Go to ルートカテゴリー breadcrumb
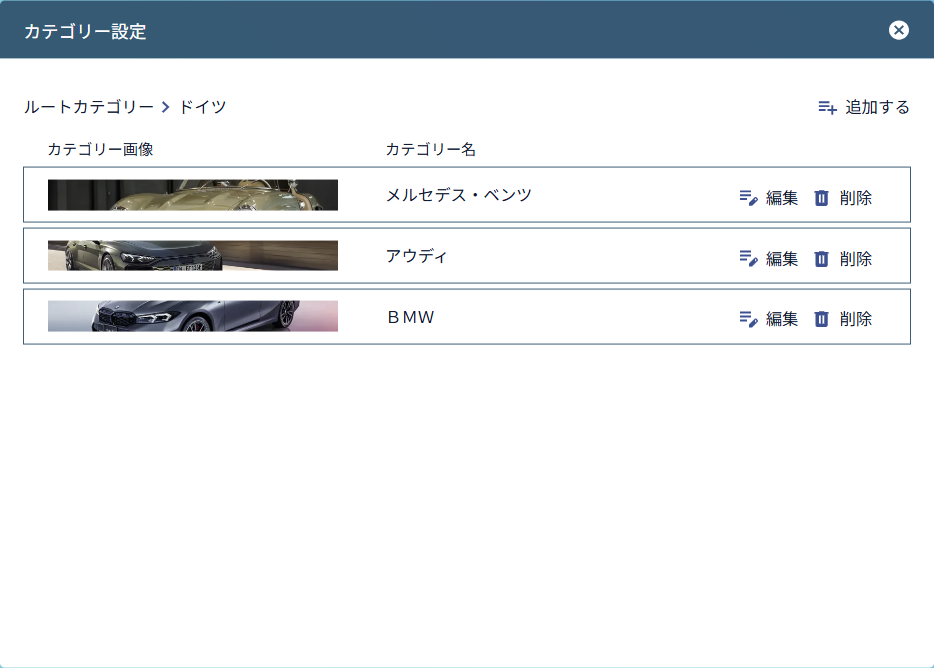This screenshot has width=934, height=668. (89, 107)
